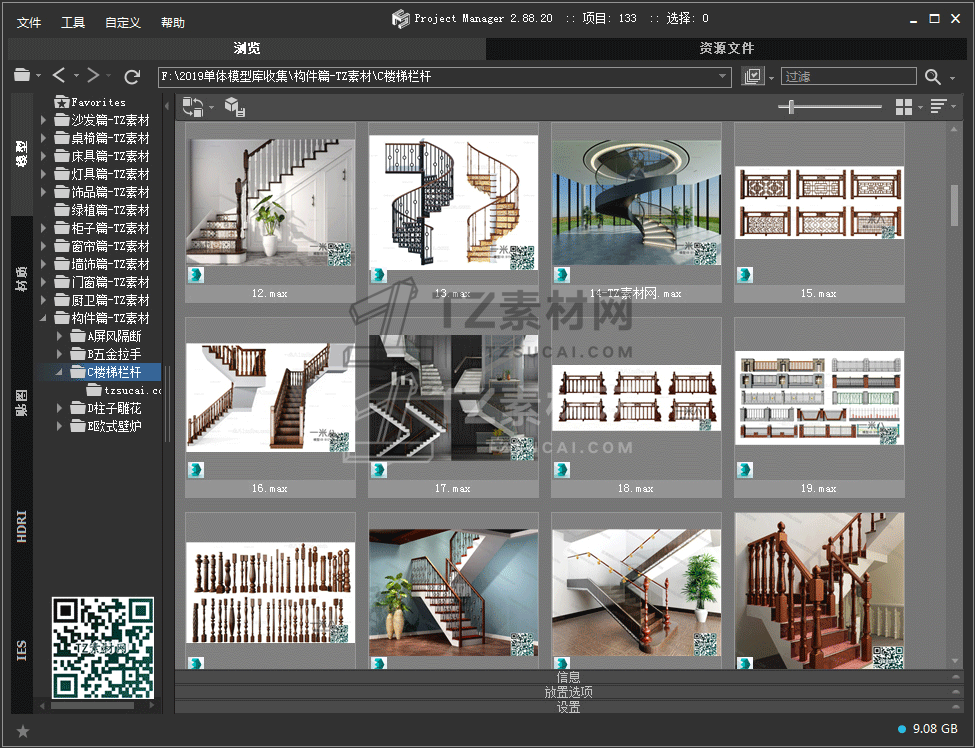Expand the 放置选项 panel bar
Viewport: 975px width, 748px height.
coord(568,692)
